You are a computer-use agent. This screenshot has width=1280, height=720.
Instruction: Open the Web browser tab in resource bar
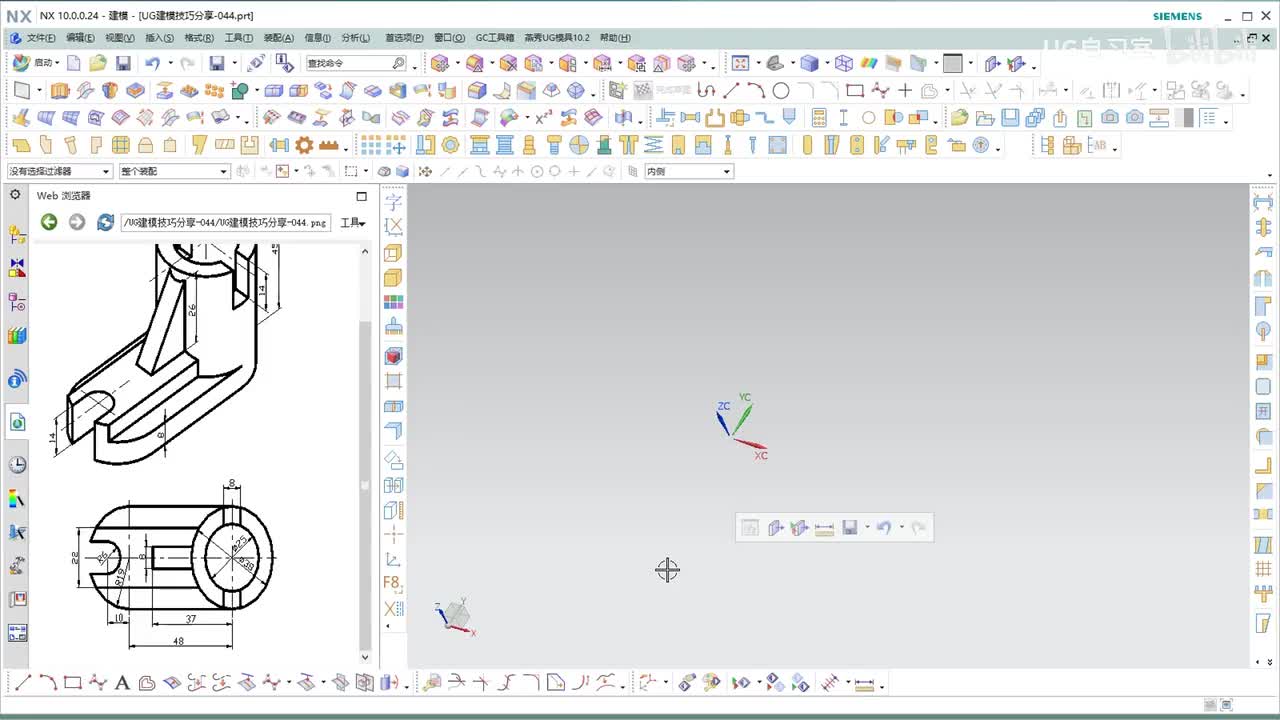click(x=17, y=422)
